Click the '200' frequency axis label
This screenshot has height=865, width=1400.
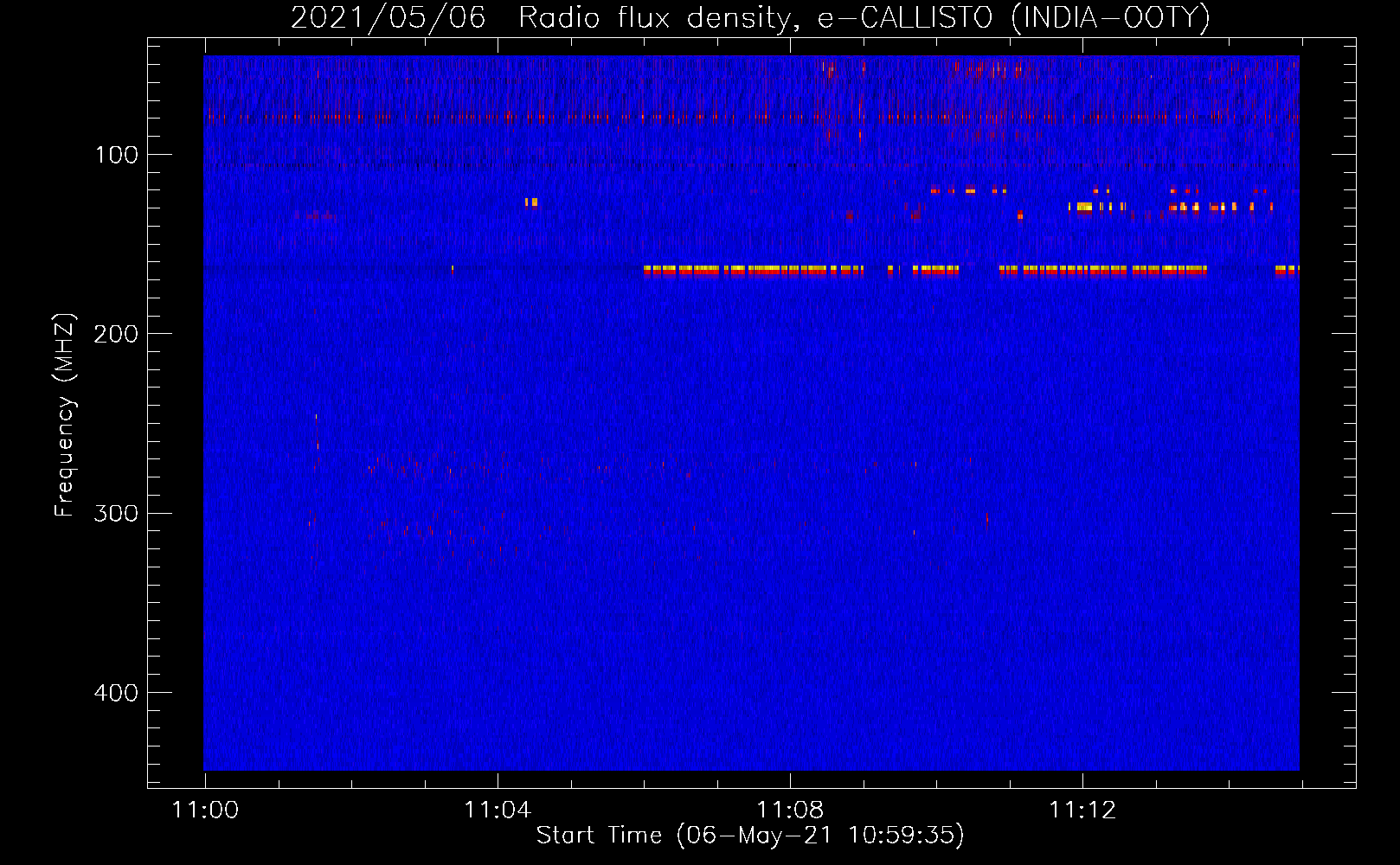pyautogui.click(x=116, y=334)
